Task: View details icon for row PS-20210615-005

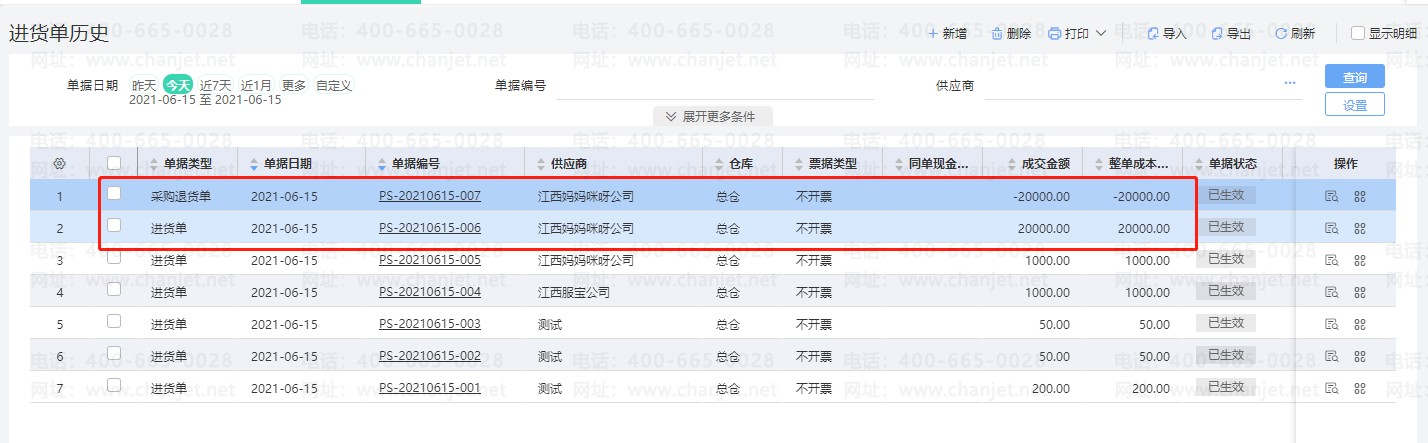Action: (1331, 260)
